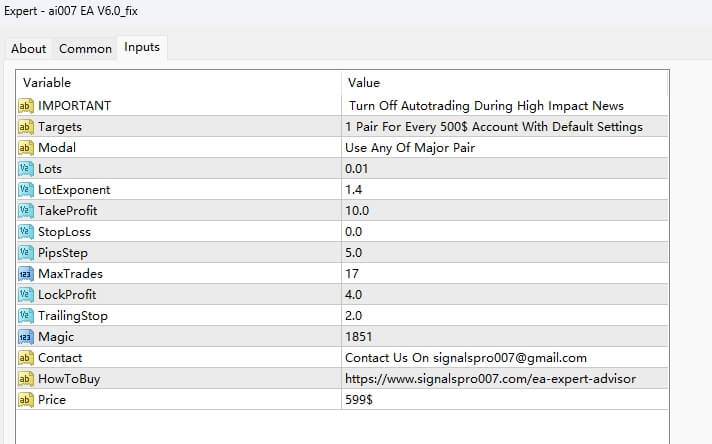Click the integer icon beside Magic
The image size is (712, 444).
tap(26, 337)
